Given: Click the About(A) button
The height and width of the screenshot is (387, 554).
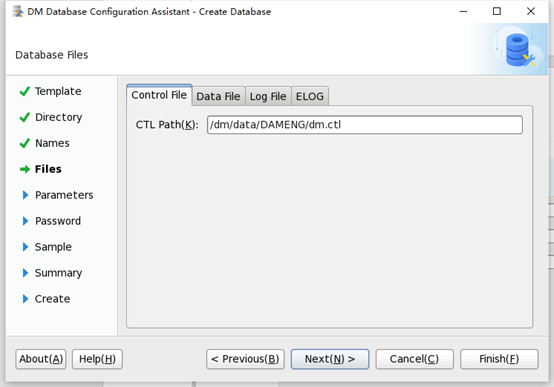Looking at the screenshot, I should coord(41,359).
